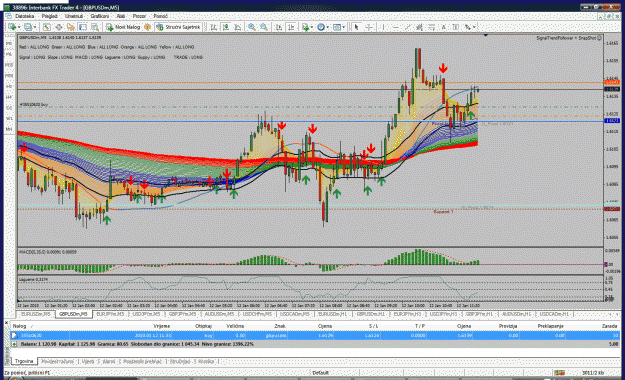
Task: Switch chart to bar chart style
Action: click(213, 27)
